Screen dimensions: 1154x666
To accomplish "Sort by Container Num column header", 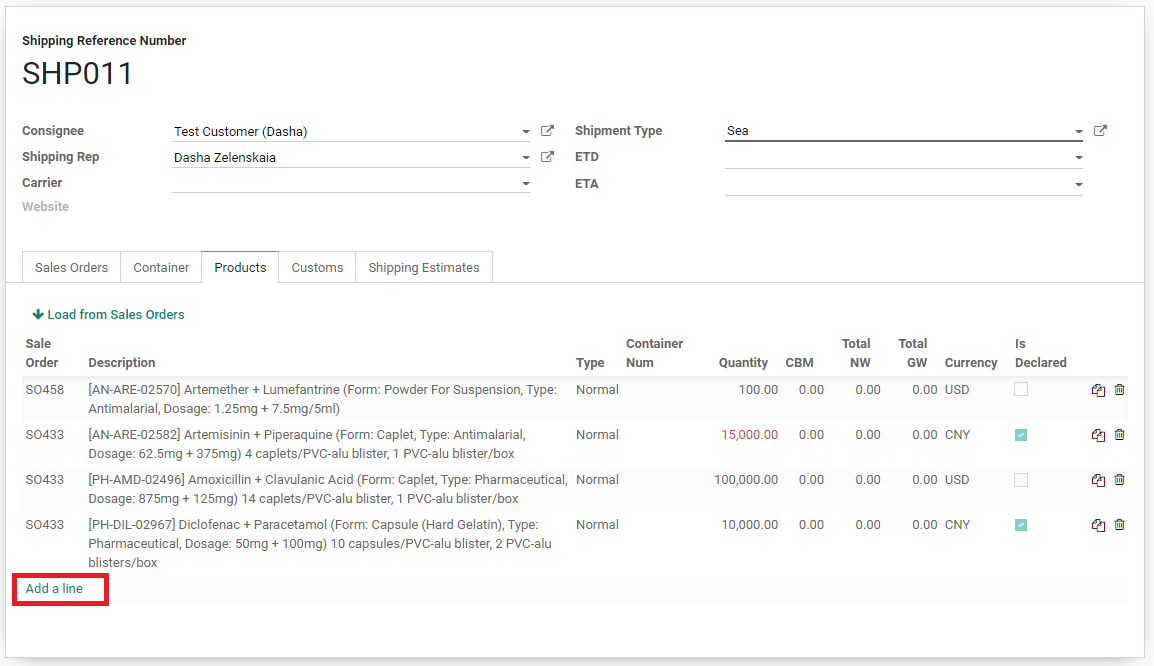I will coord(654,353).
